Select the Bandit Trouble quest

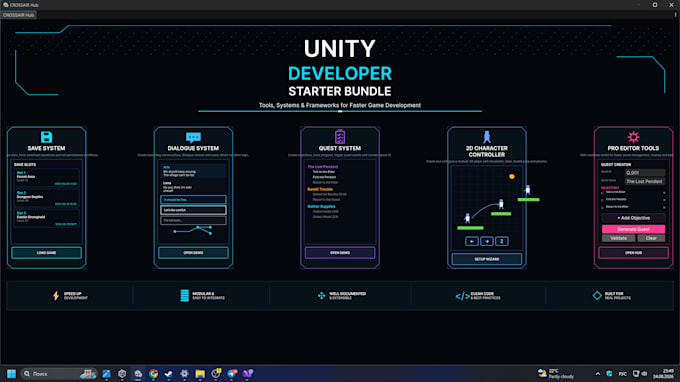pyautogui.click(x=320, y=189)
